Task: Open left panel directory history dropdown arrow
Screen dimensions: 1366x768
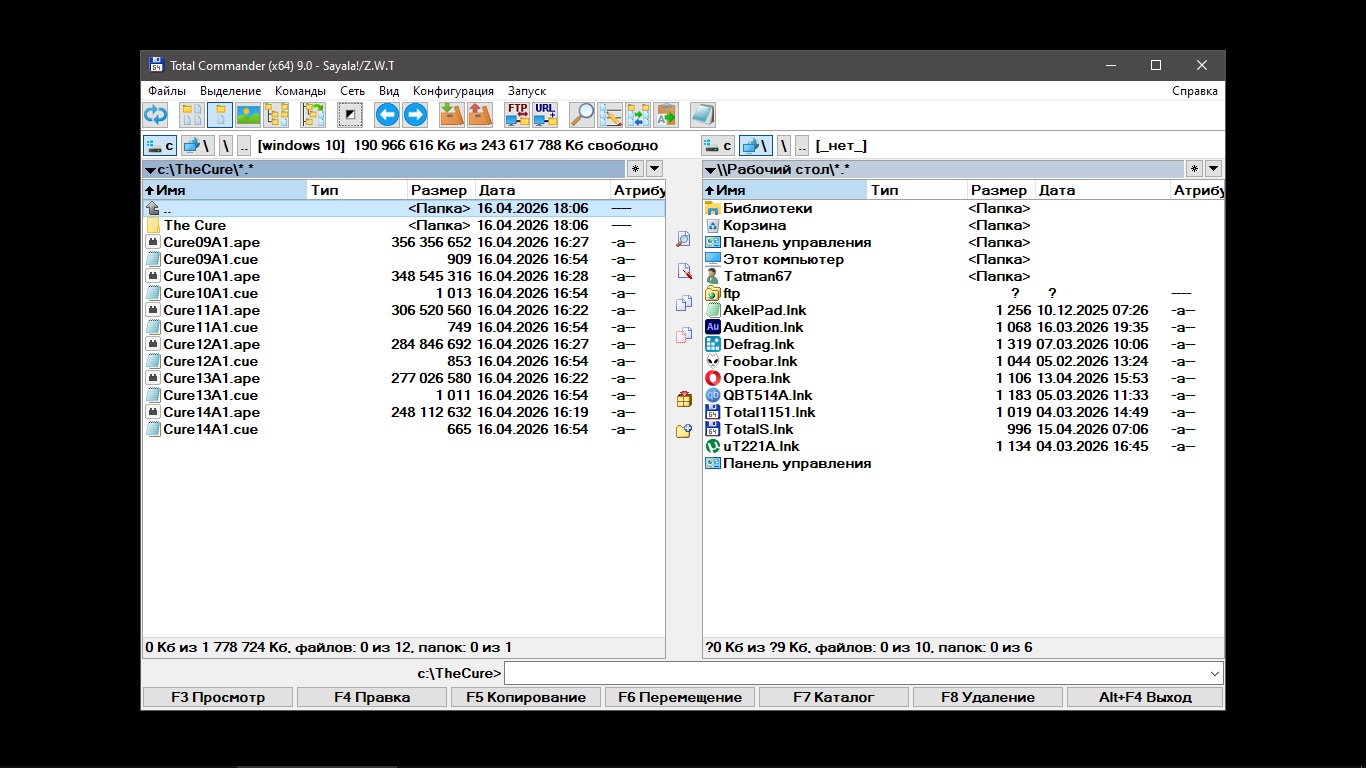Action: click(654, 169)
